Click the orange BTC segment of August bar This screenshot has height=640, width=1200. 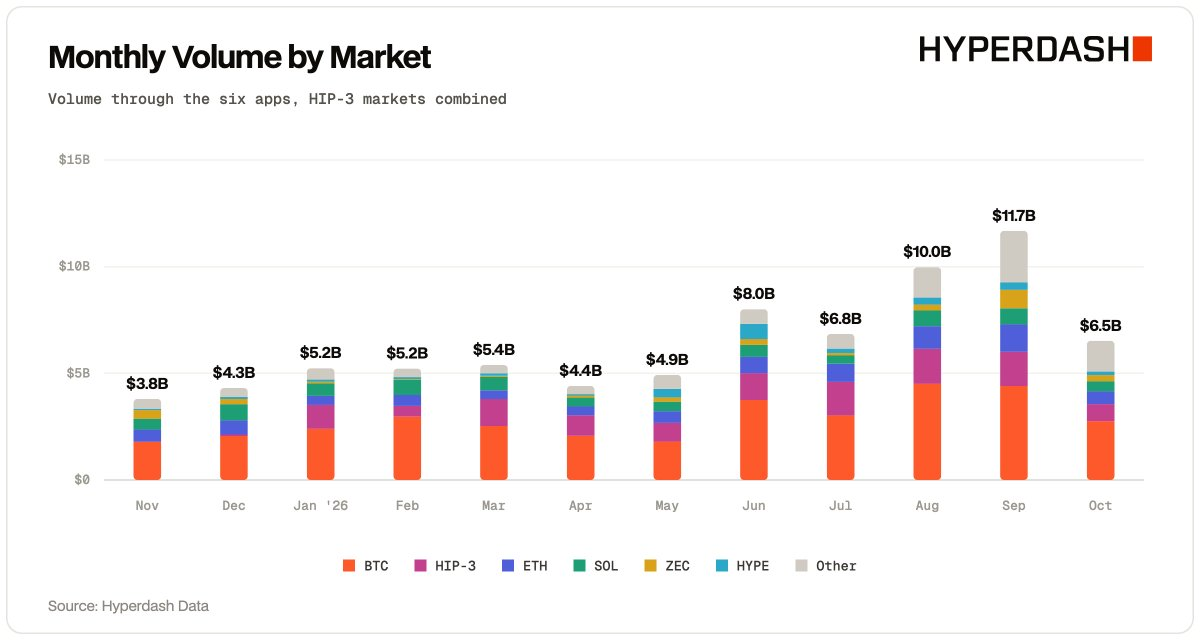pos(927,432)
